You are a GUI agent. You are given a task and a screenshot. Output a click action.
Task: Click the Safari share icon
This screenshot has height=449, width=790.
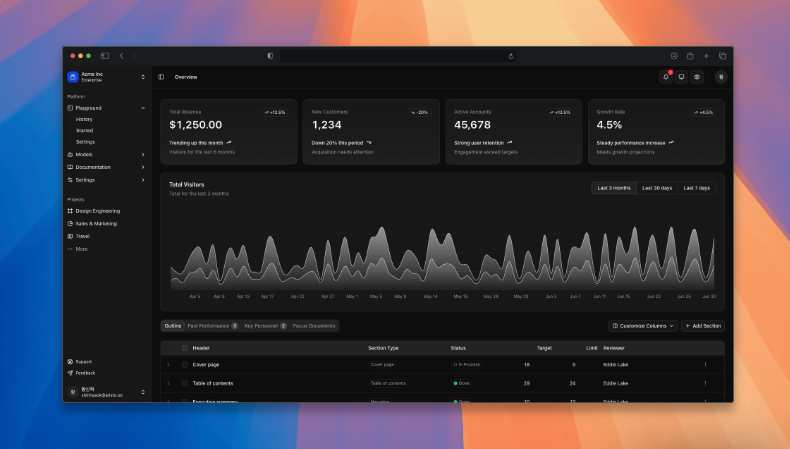click(690, 56)
